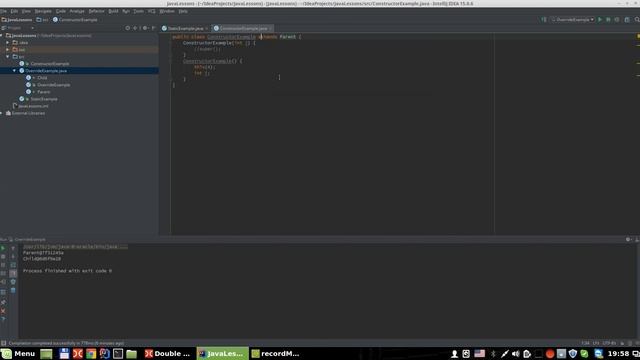Switch to StaticExample.java editor tab
Image resolution: width=640 pixels, height=360 pixels.
point(185,29)
